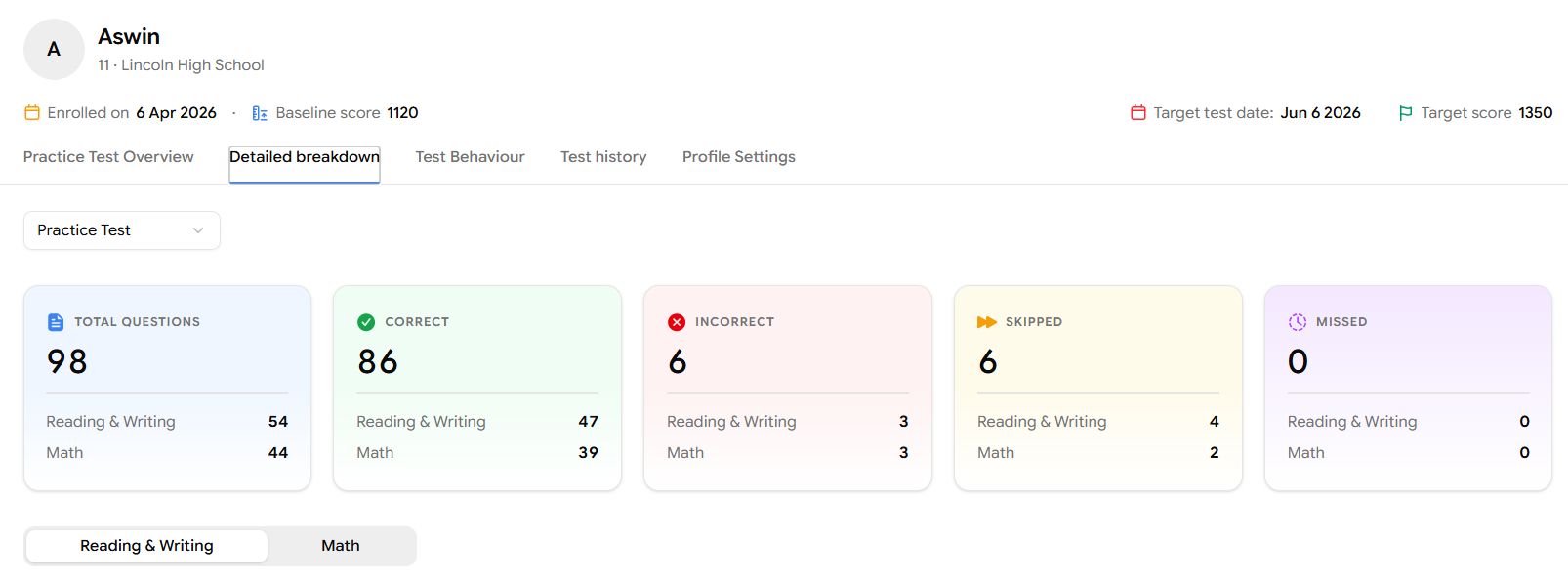Click Reading & Writing row in Correct card

(x=477, y=422)
